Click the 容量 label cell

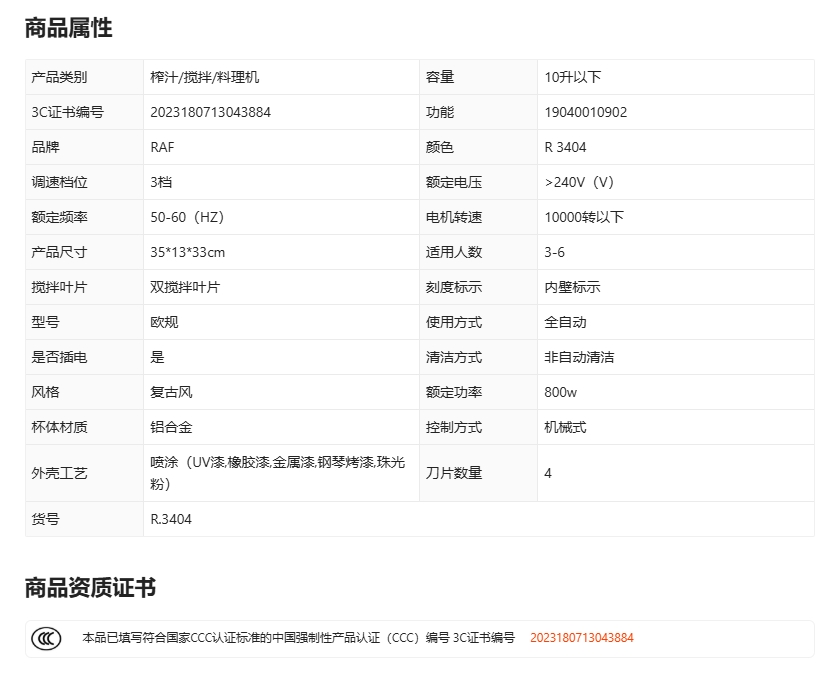(479, 77)
